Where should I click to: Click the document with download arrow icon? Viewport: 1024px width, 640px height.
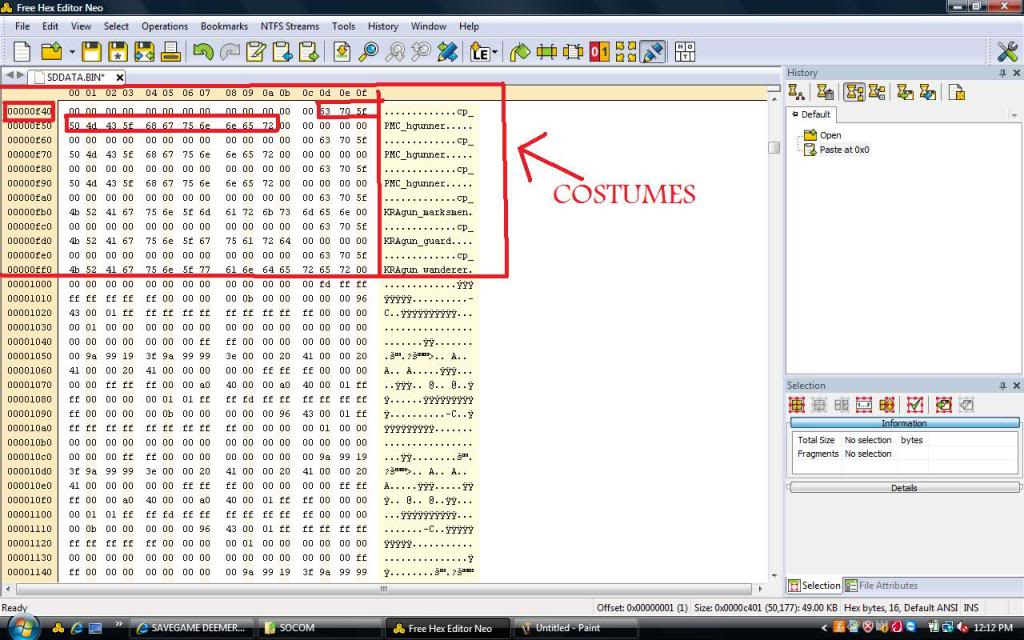tap(342, 52)
